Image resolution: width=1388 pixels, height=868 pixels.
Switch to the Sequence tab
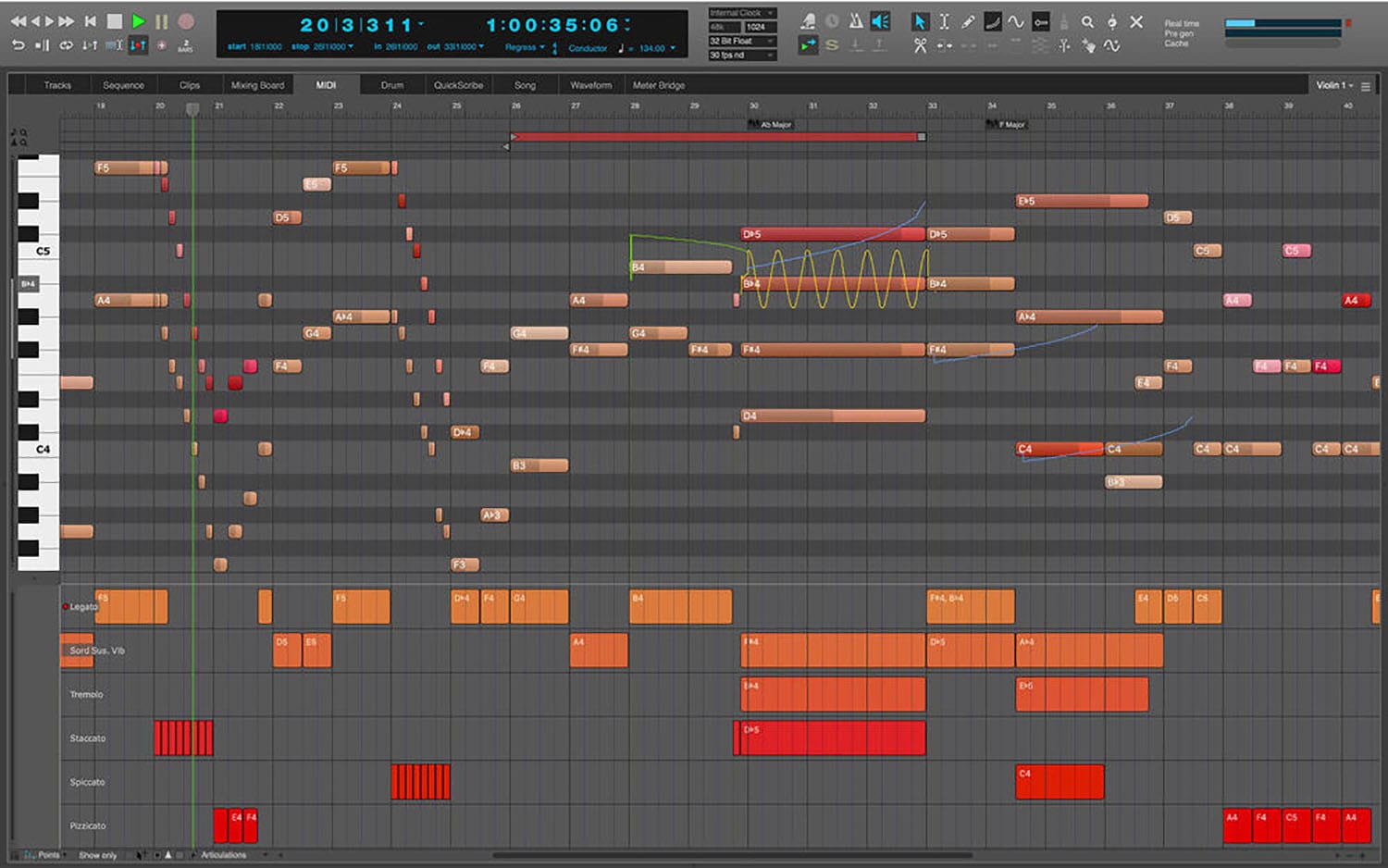(x=123, y=85)
